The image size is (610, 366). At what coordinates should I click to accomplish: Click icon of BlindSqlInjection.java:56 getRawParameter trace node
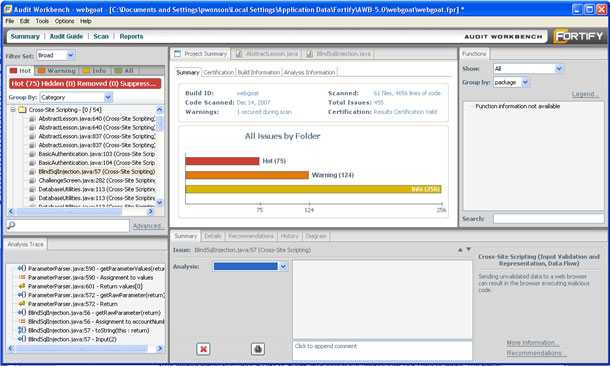22,313
